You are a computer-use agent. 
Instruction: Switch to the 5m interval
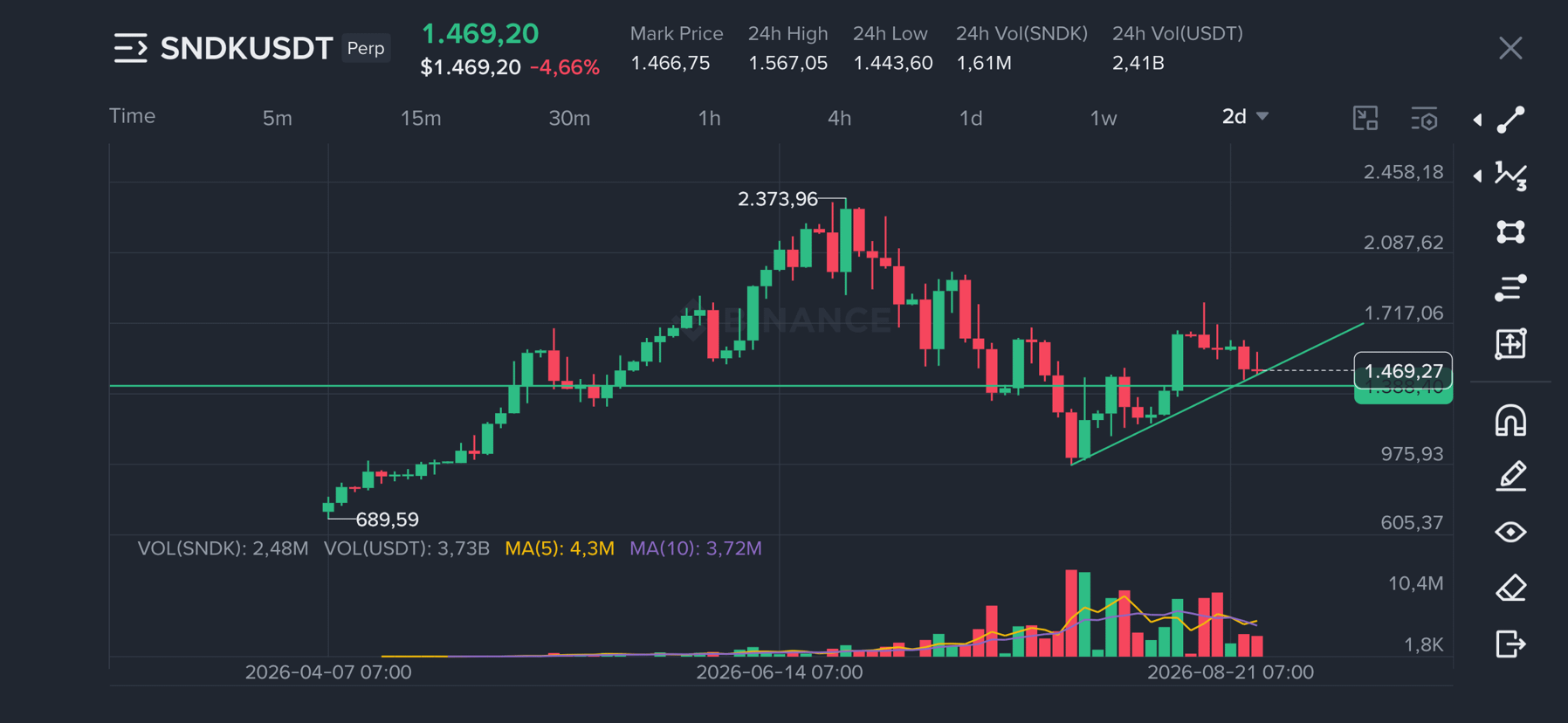tap(278, 118)
